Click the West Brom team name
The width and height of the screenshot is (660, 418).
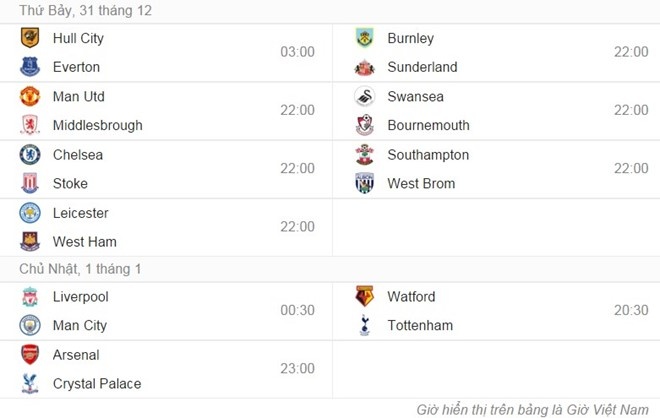tap(421, 184)
